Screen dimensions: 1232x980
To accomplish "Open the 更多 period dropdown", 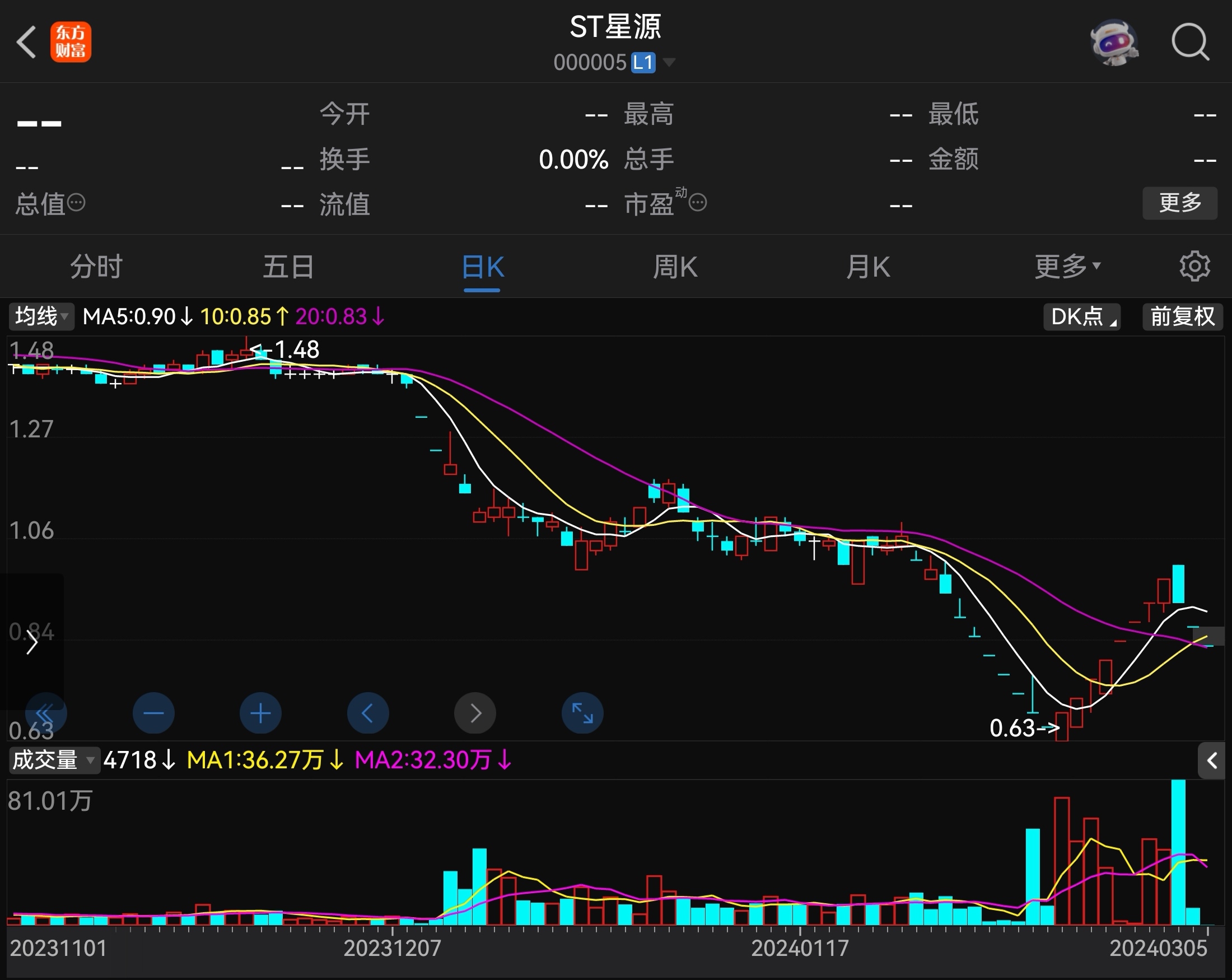I will (x=1067, y=267).
